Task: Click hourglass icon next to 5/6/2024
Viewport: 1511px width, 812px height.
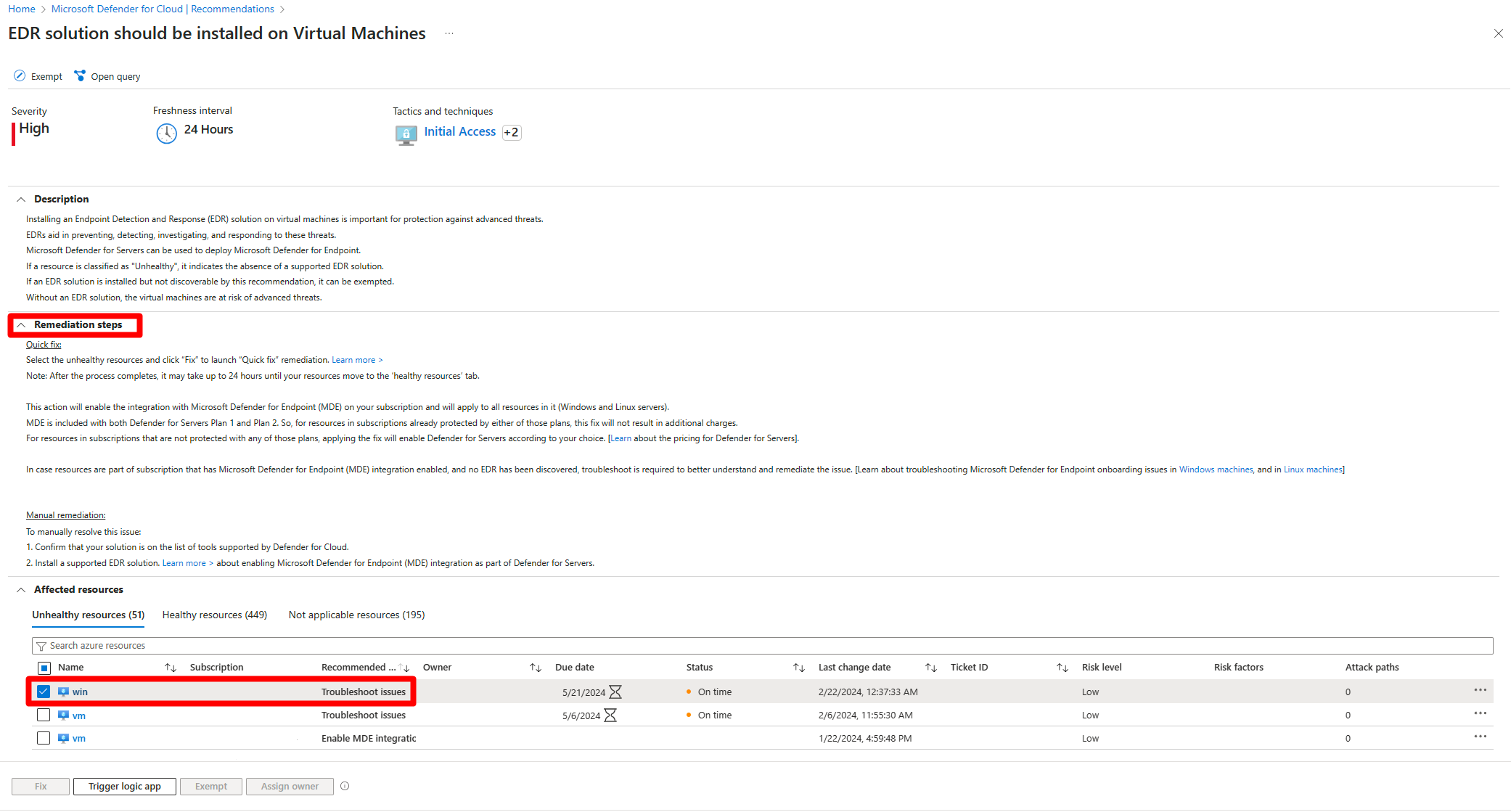Action: (610, 715)
